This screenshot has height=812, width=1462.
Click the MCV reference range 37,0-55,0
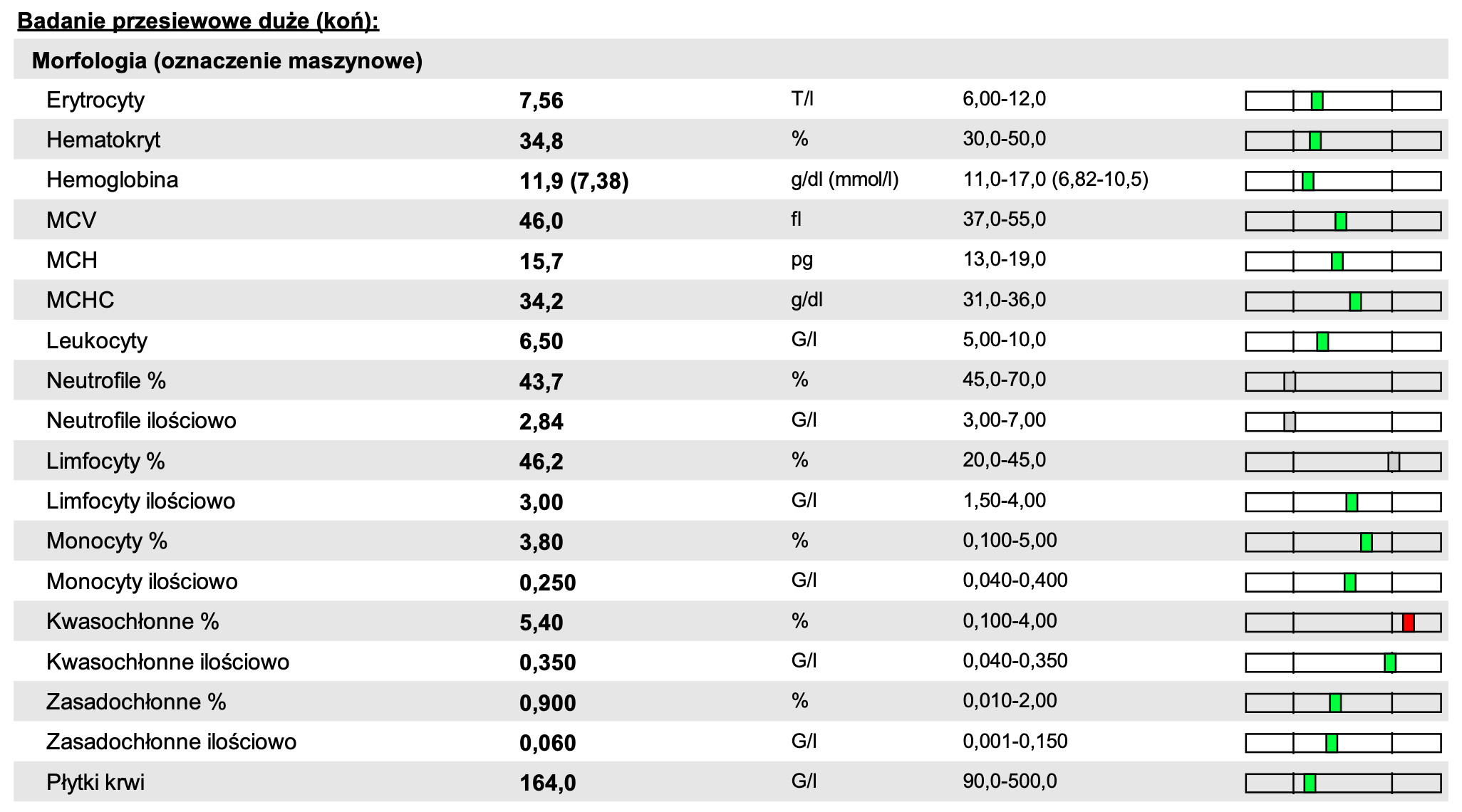[1004, 219]
